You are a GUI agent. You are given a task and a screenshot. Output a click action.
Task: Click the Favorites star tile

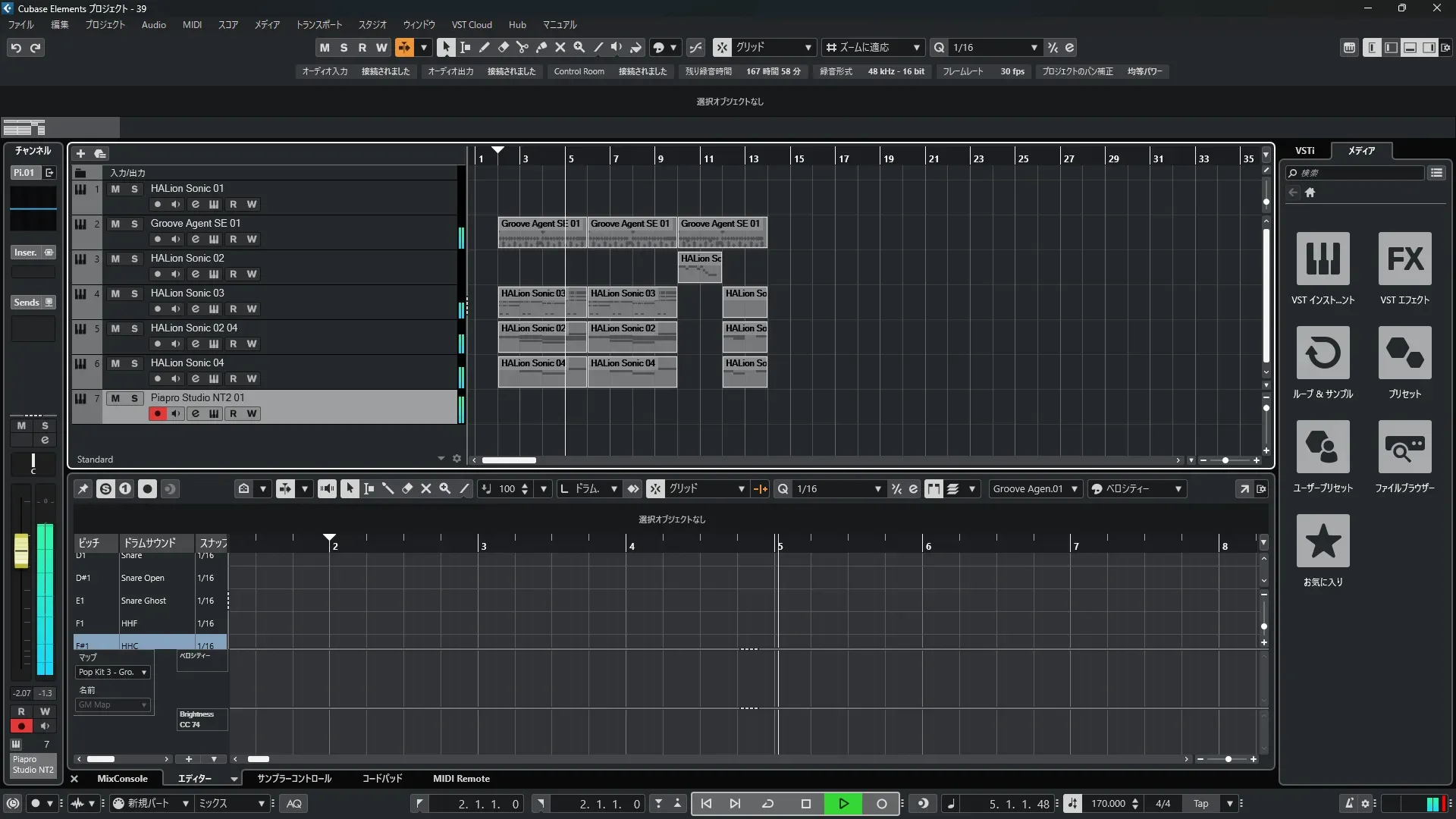[x=1323, y=541]
